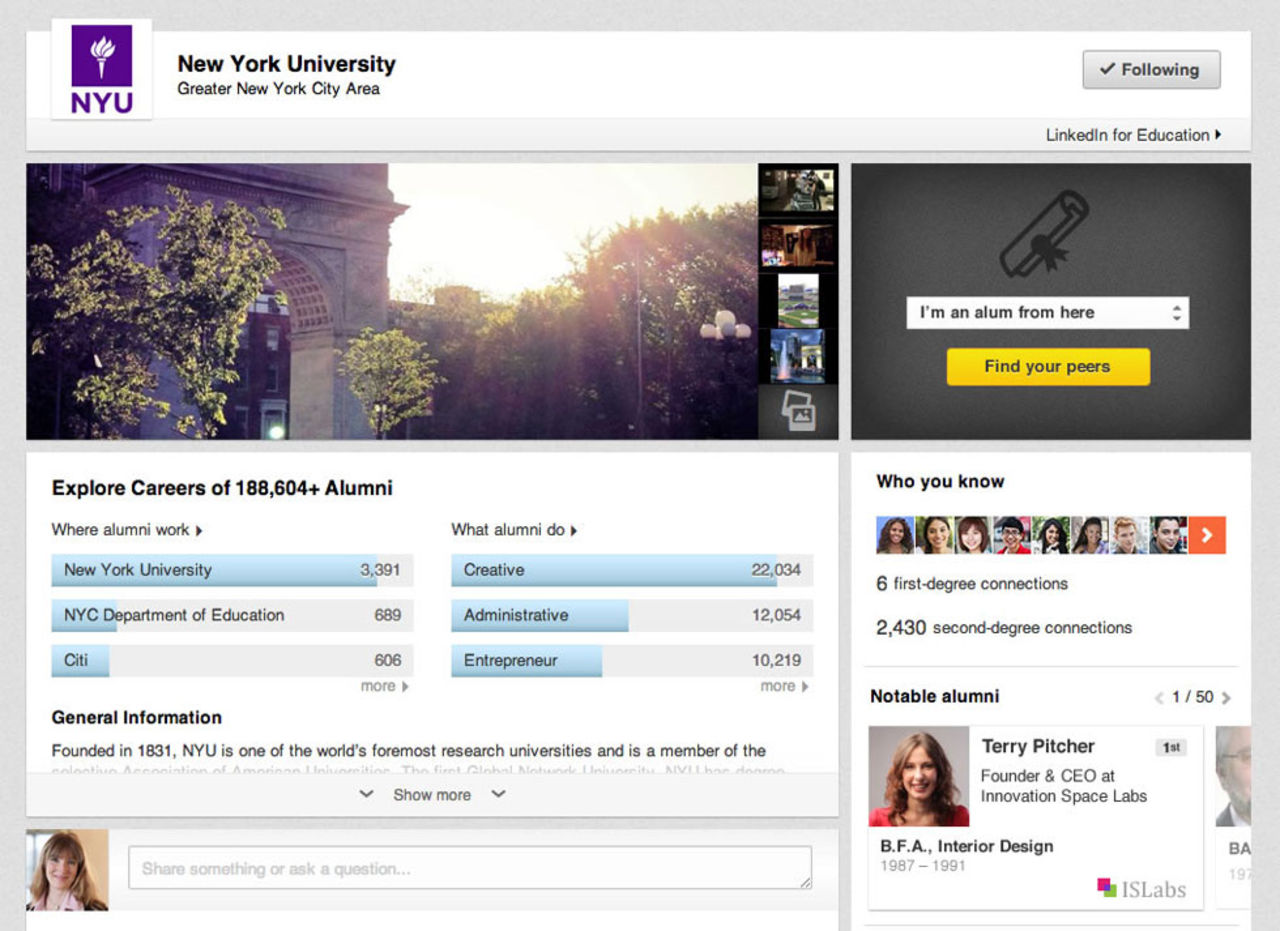Screen dimensions: 1280x931
Task: Click the share something input field
Action: tap(469, 868)
